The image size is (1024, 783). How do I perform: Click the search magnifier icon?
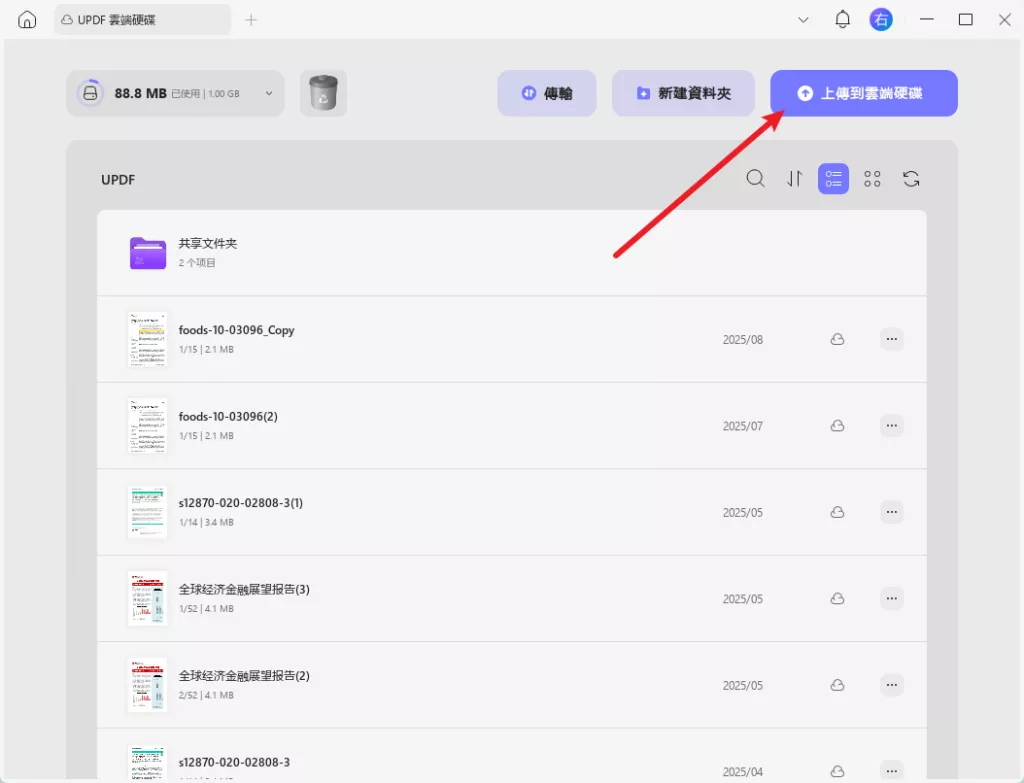coord(756,178)
